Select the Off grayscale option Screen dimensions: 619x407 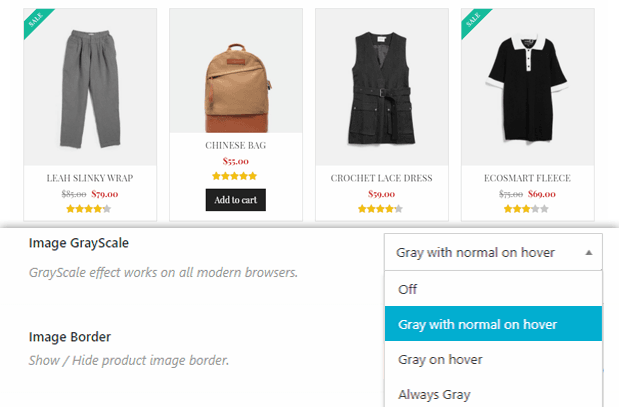coord(493,289)
